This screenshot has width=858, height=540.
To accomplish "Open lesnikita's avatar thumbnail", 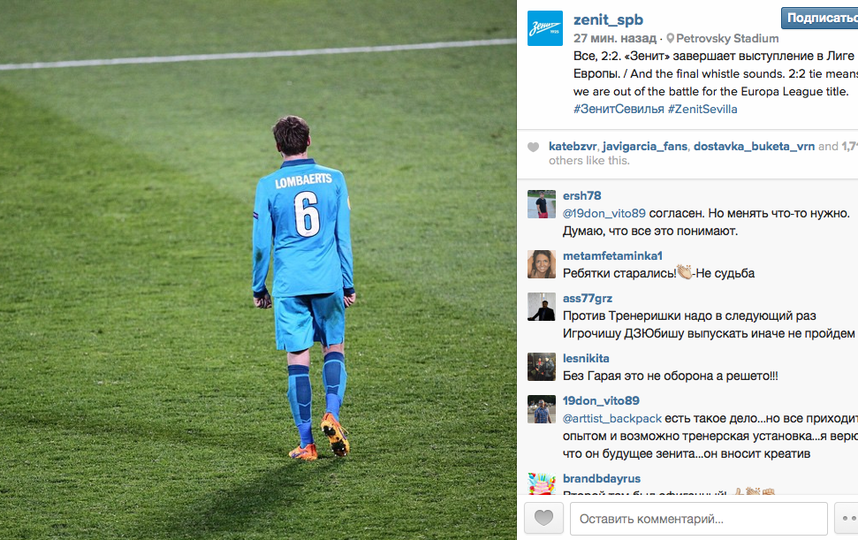I will coord(541,367).
